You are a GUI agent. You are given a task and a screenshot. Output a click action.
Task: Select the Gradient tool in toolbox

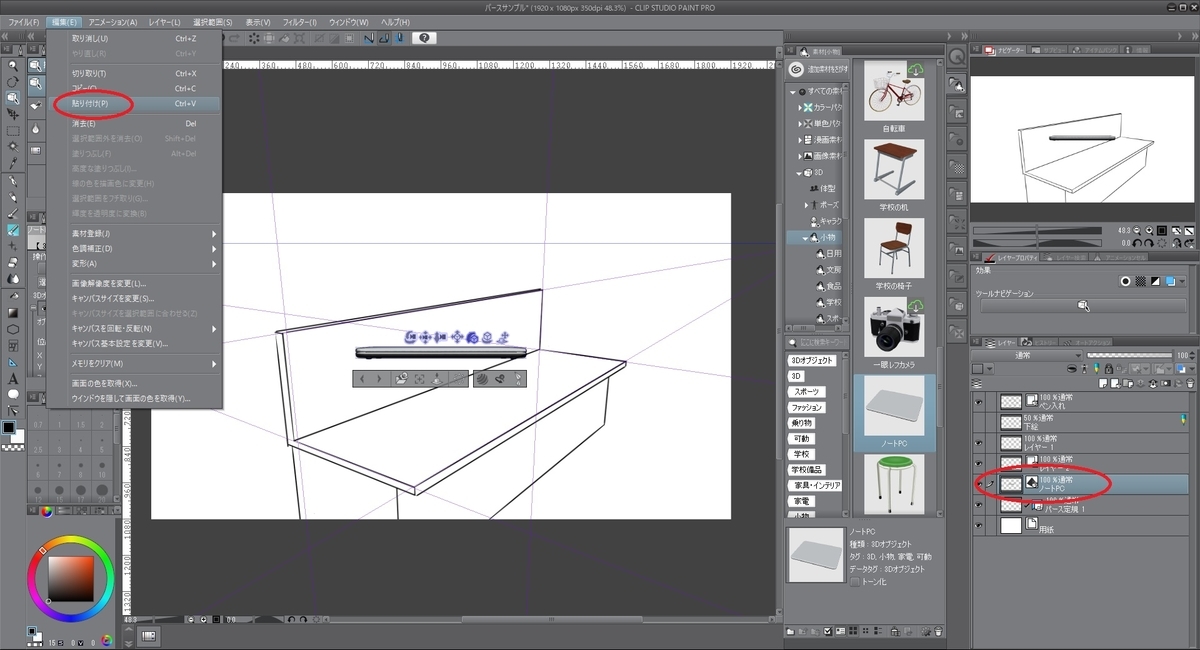[x=13, y=312]
